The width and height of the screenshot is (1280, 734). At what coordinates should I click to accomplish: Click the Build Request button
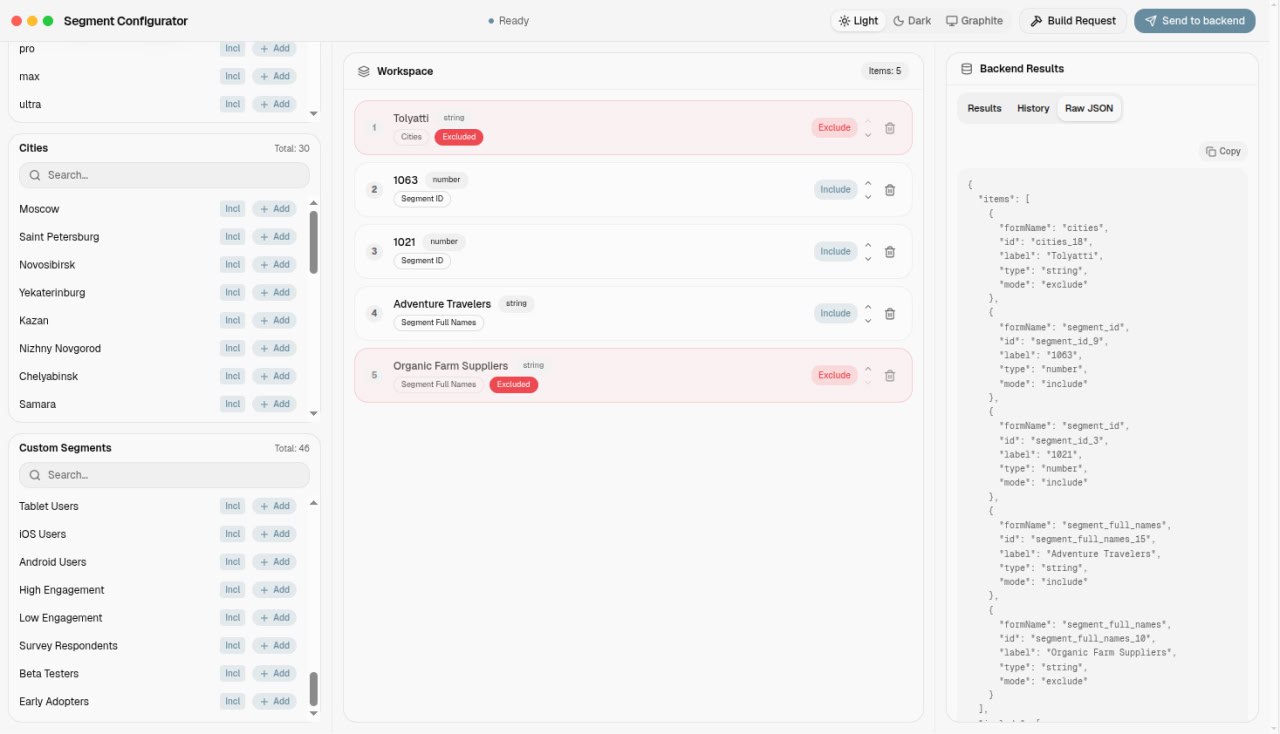point(1073,21)
